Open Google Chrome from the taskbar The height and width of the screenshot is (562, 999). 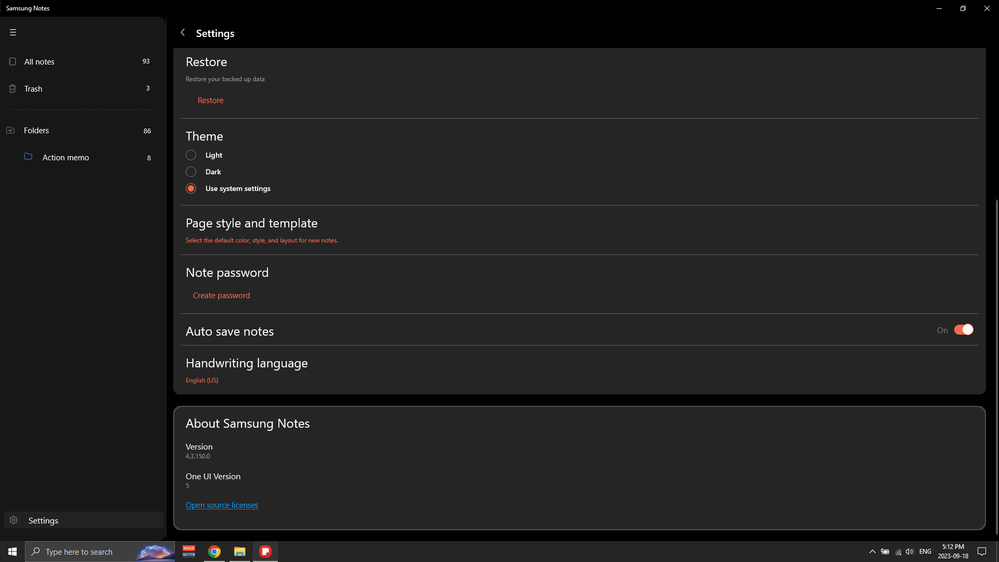(x=214, y=552)
